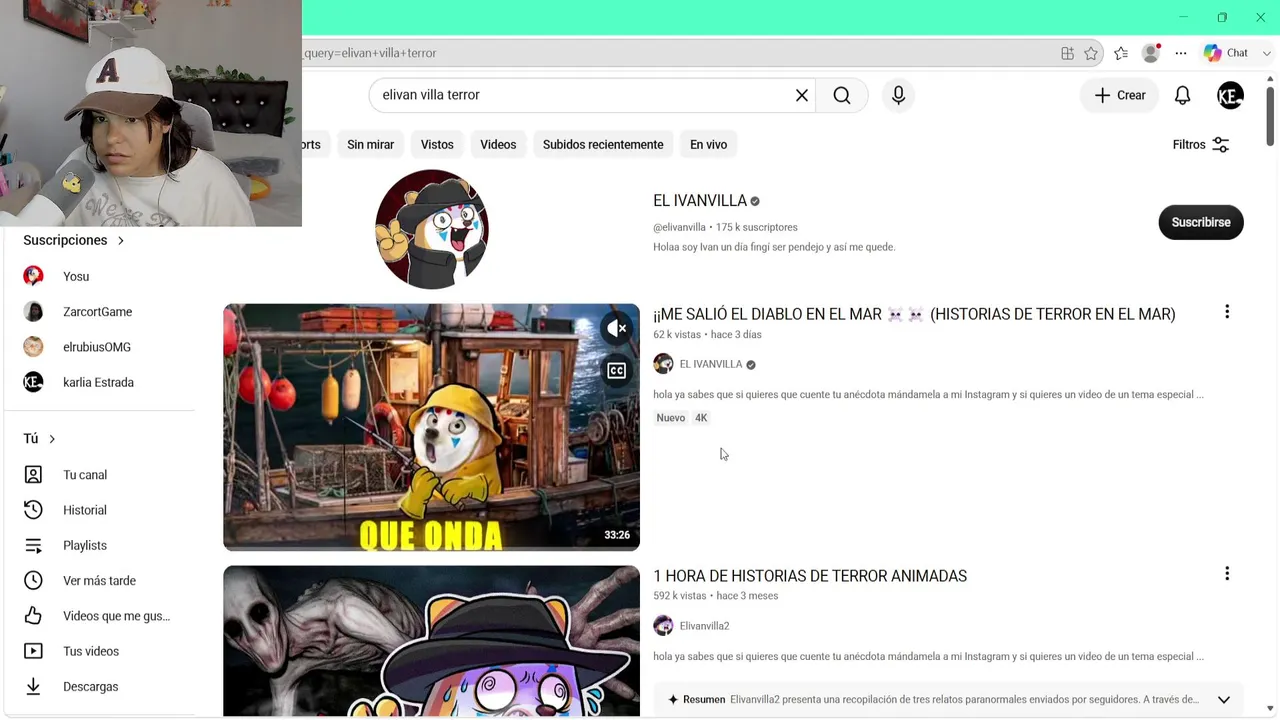Click EL IVANVILLA name under first video
This screenshot has width=1280, height=720.
pos(711,364)
